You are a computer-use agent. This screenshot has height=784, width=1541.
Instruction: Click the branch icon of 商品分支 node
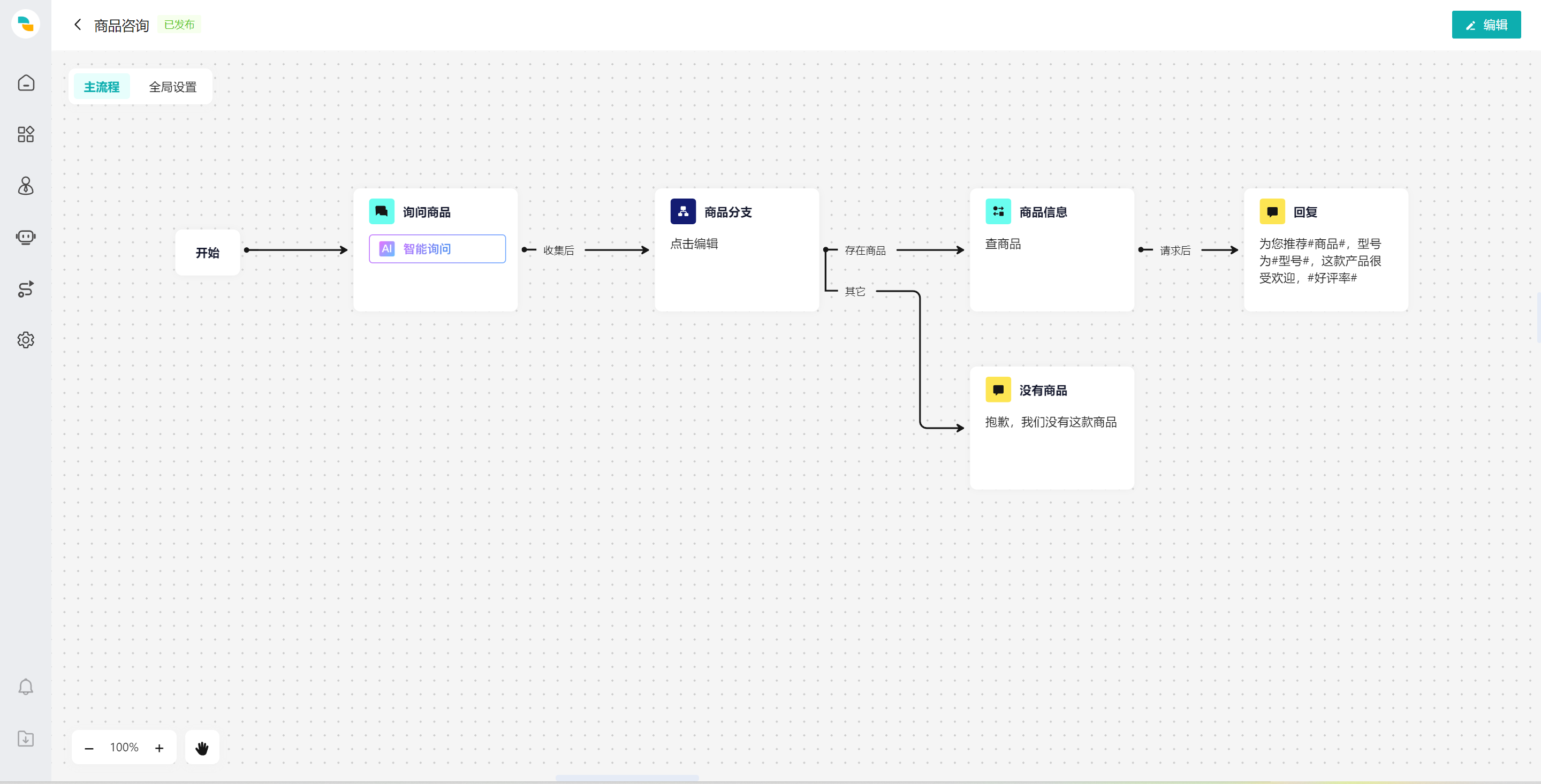pos(683,212)
